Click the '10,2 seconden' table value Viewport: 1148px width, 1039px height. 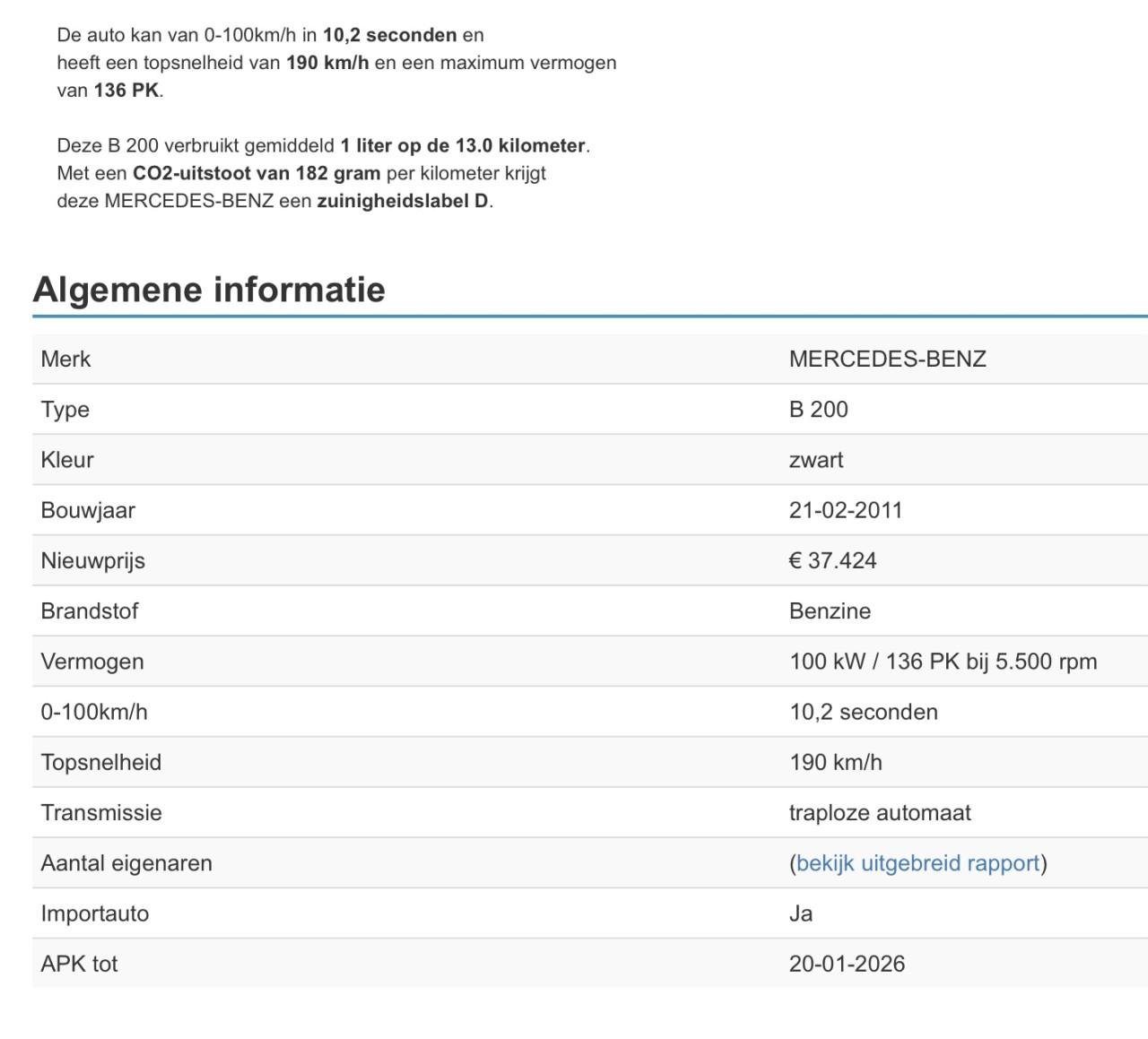point(863,712)
